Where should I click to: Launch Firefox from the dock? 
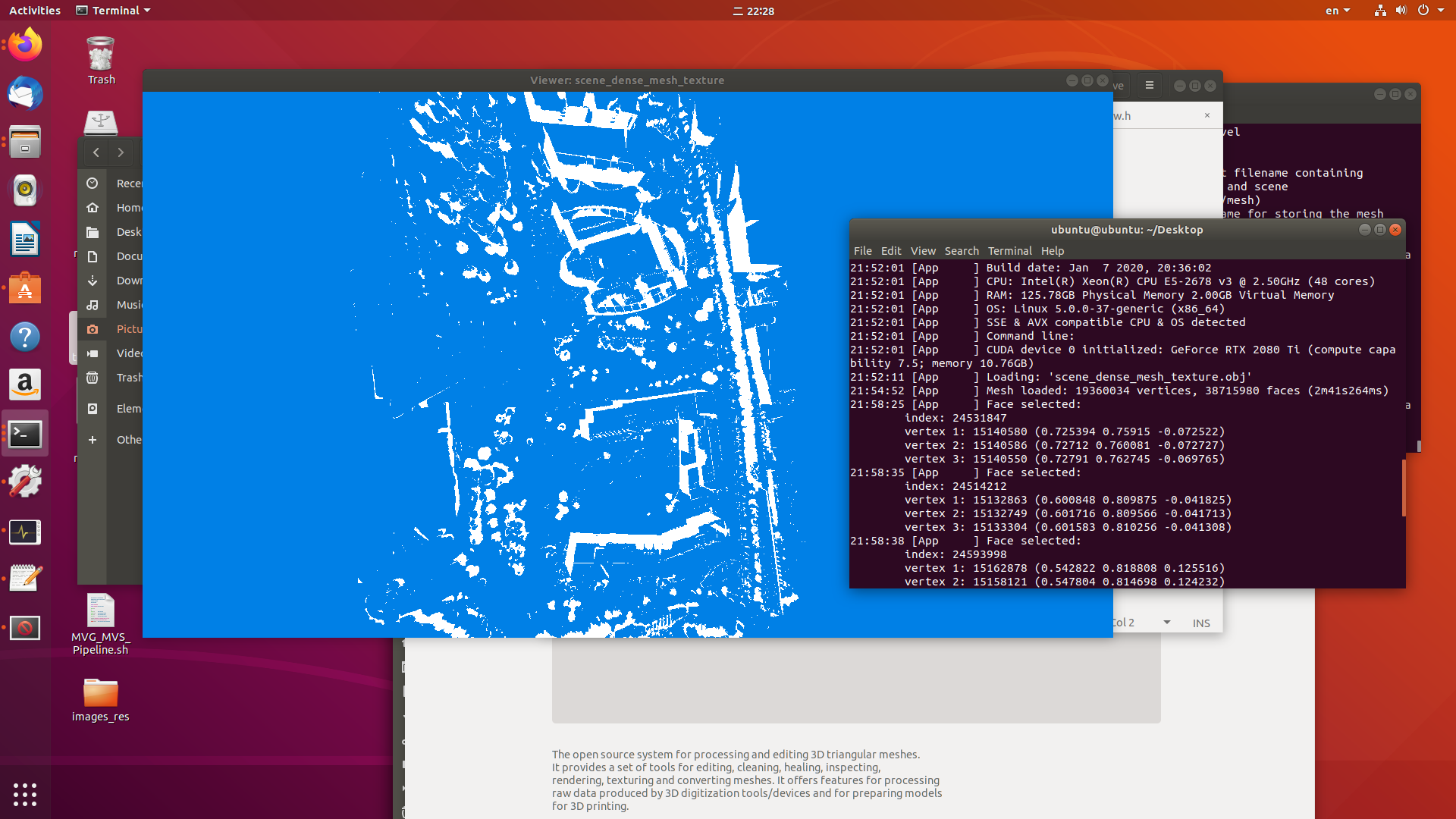tap(25, 44)
